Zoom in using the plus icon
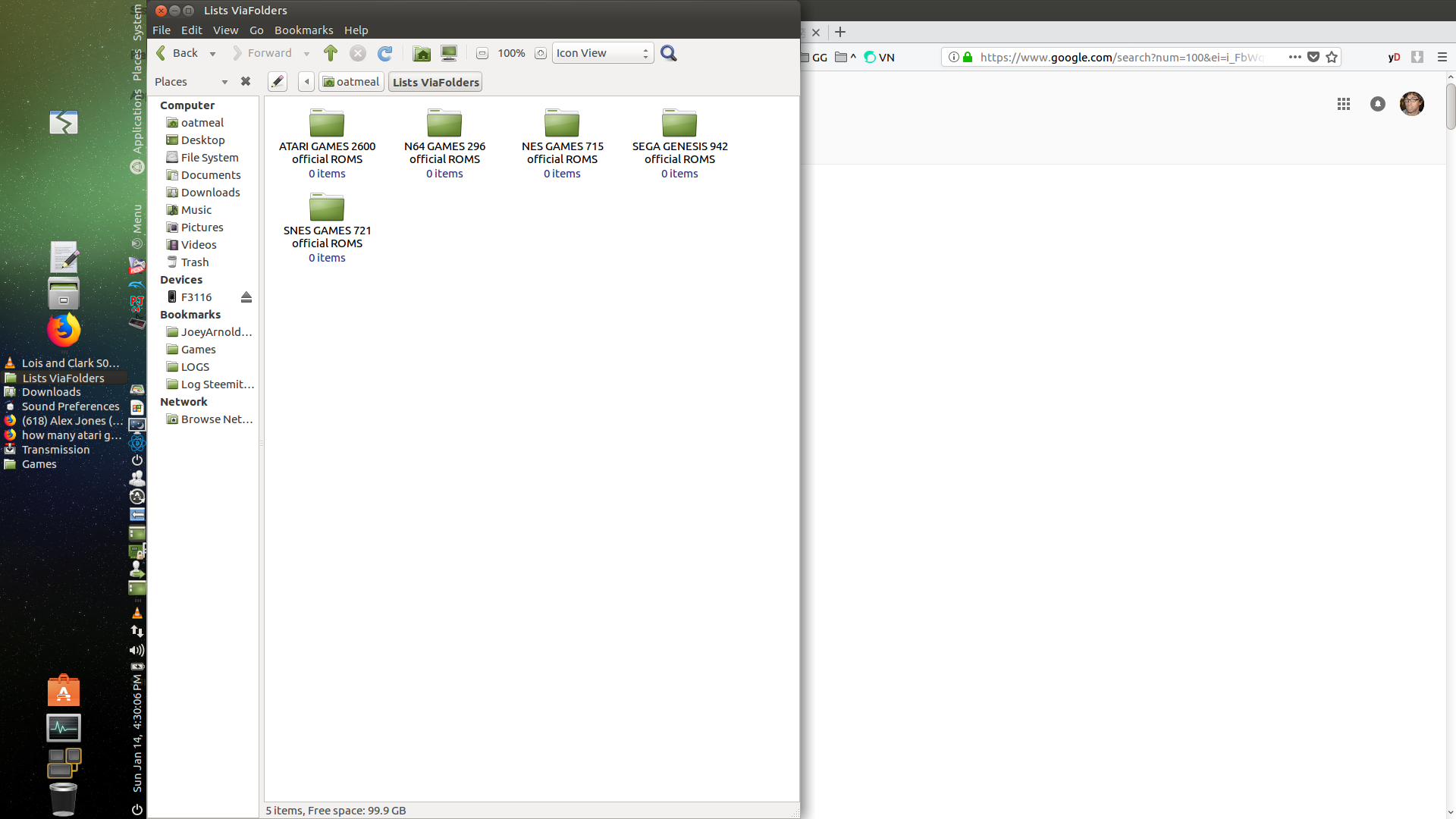 click(541, 53)
